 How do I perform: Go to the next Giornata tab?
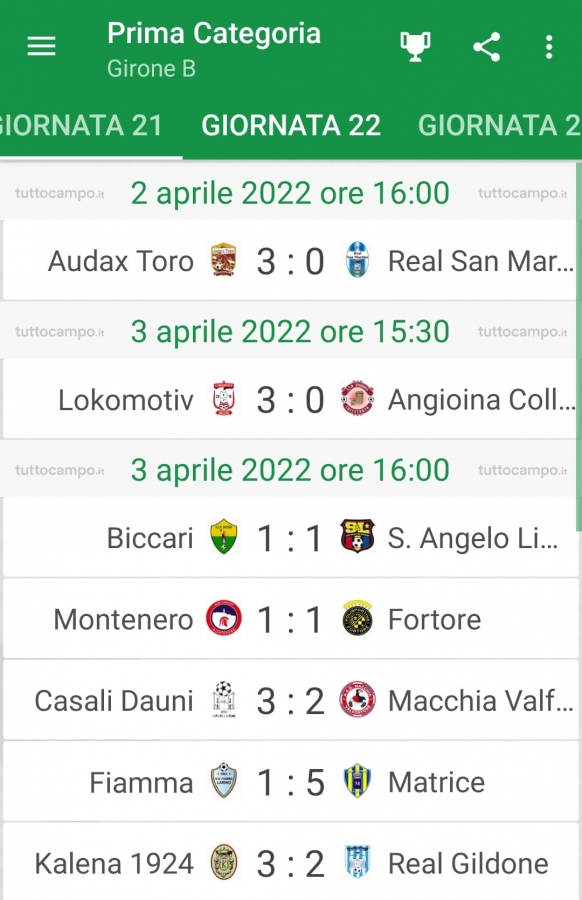click(x=499, y=126)
